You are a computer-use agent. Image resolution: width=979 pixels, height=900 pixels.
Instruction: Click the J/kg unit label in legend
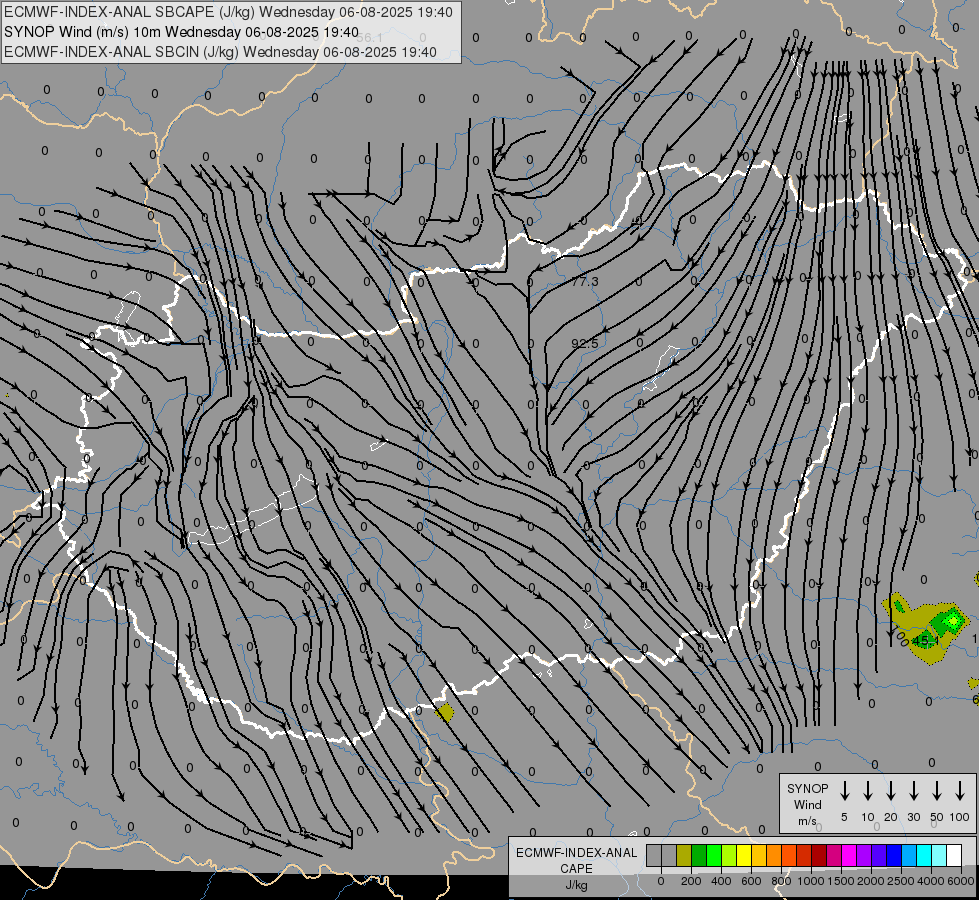[576, 885]
